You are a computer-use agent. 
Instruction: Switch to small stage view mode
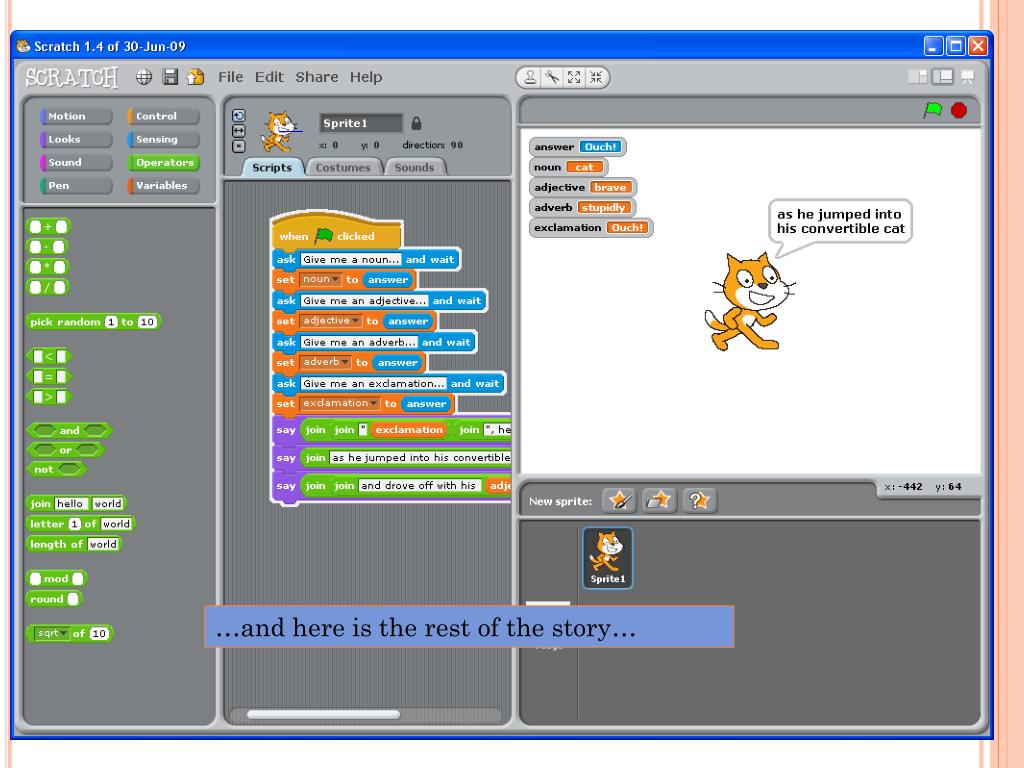918,77
